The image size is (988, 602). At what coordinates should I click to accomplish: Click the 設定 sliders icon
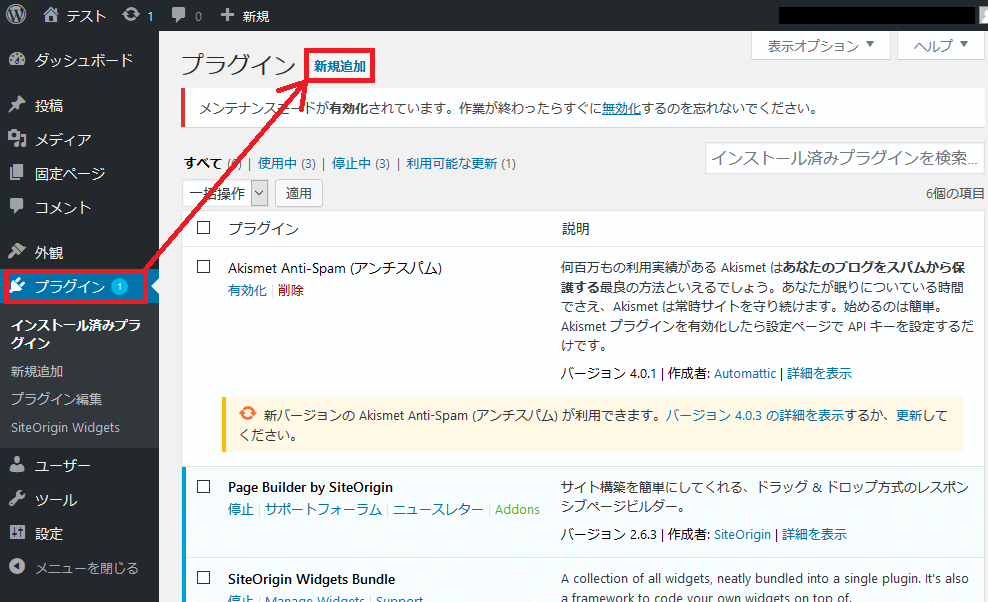click(x=17, y=533)
